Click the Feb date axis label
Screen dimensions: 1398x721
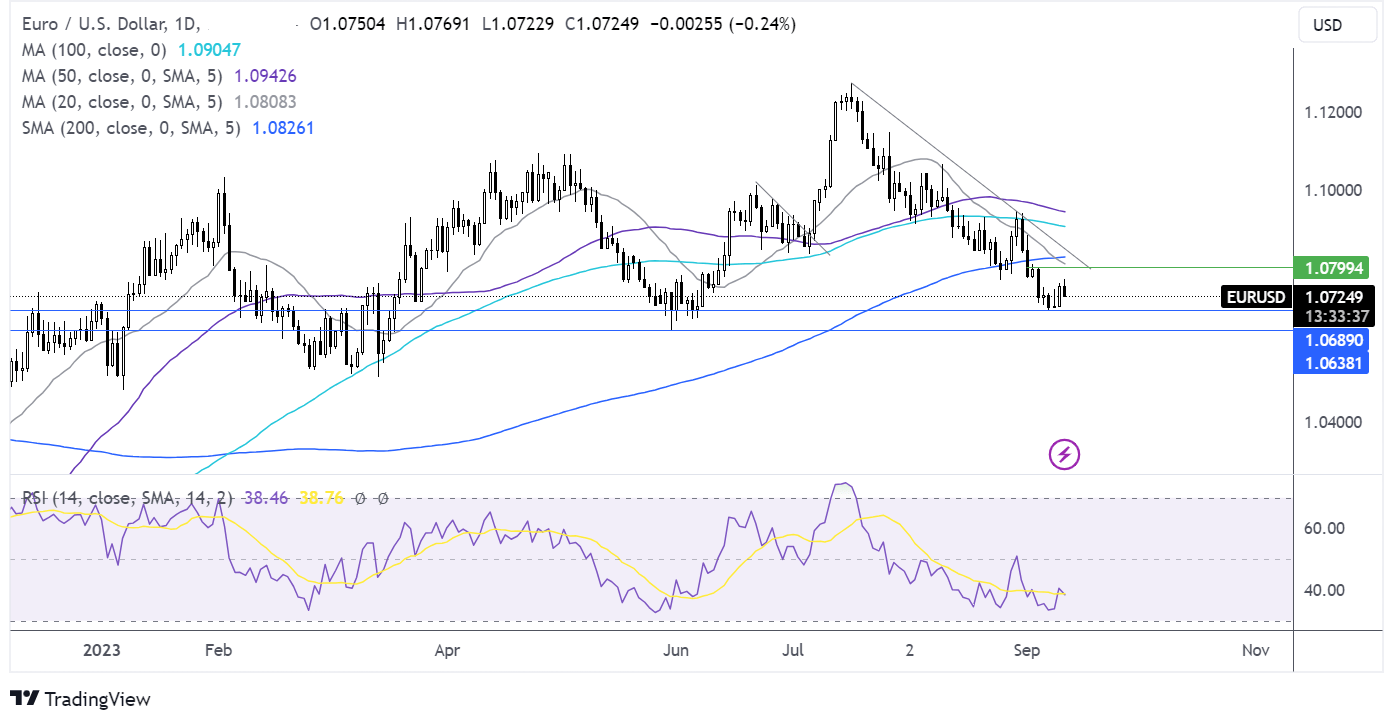pos(218,650)
